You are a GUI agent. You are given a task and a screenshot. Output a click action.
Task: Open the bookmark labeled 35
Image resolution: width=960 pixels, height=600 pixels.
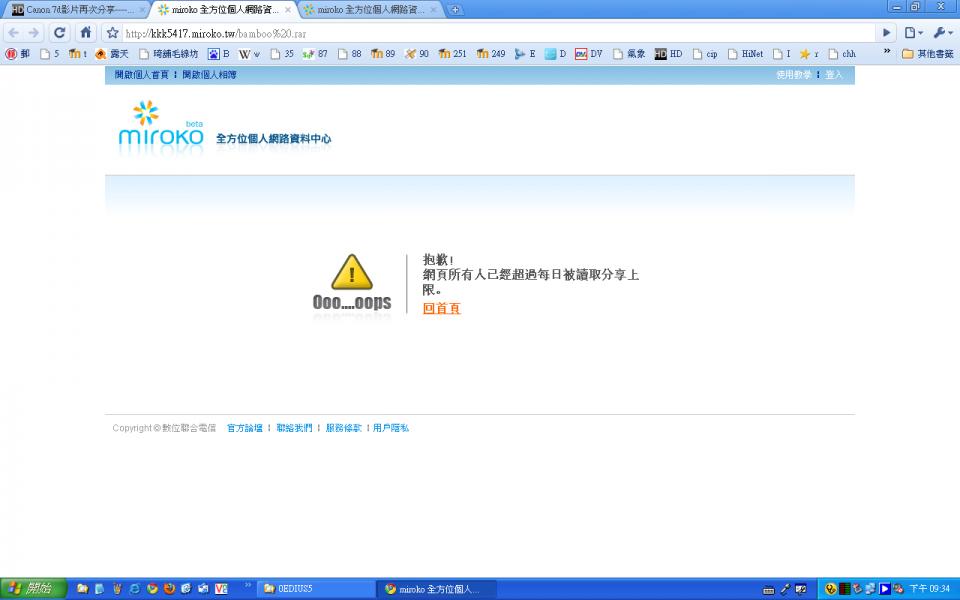tap(282, 54)
